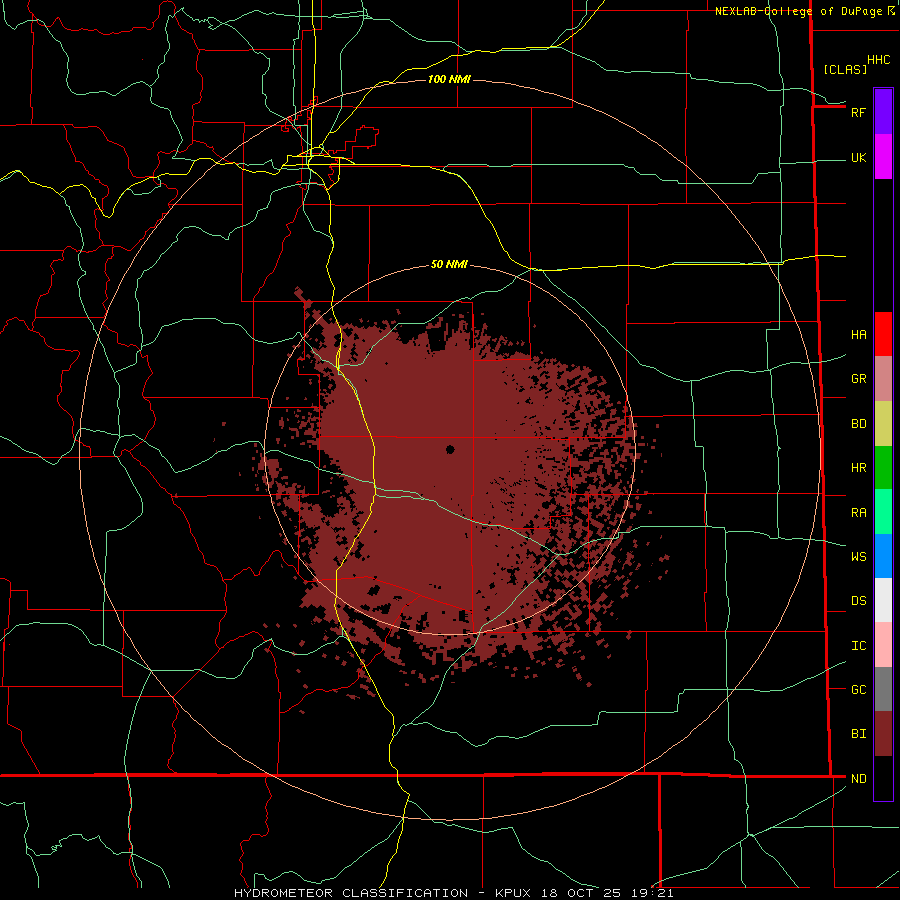Click the WS legend label
This screenshot has width=900, height=900.
click(859, 557)
